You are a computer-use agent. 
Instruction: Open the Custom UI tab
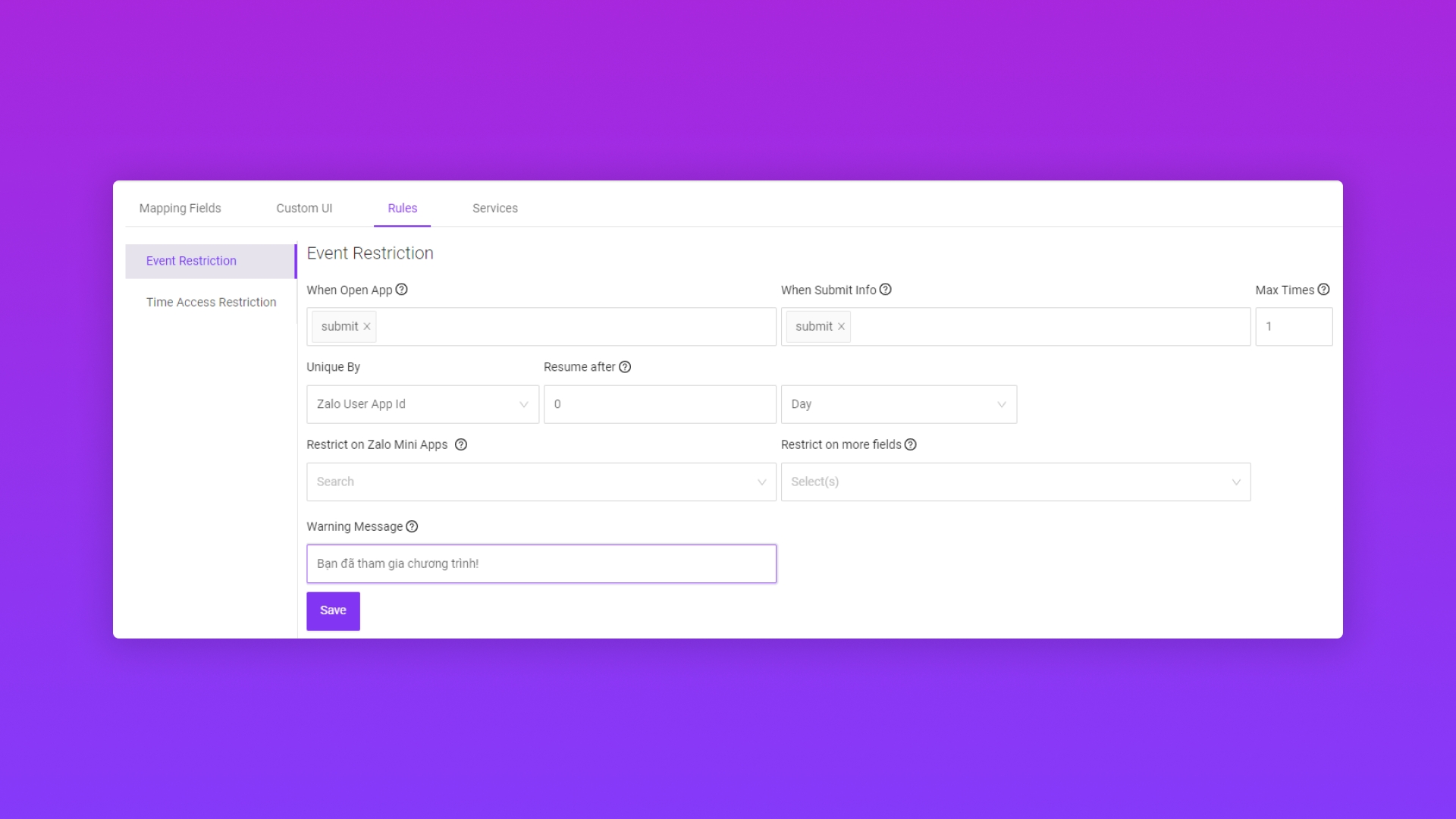[x=304, y=208]
